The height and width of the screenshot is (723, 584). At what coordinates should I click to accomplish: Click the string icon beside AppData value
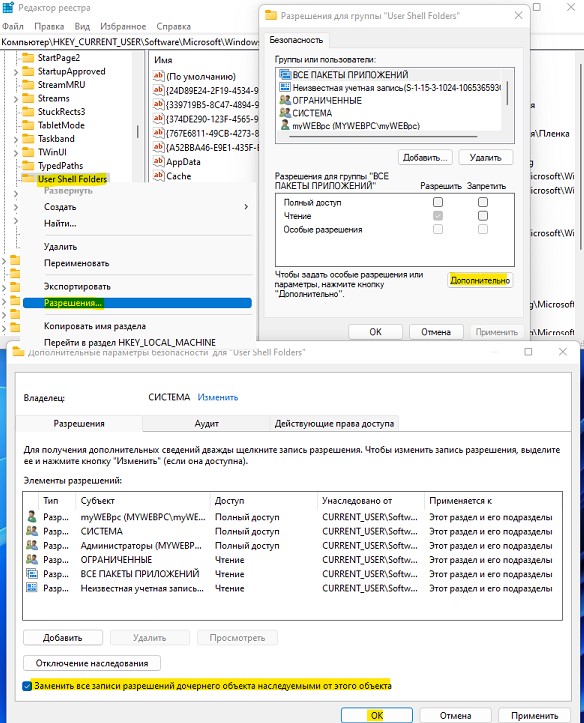[x=159, y=161]
